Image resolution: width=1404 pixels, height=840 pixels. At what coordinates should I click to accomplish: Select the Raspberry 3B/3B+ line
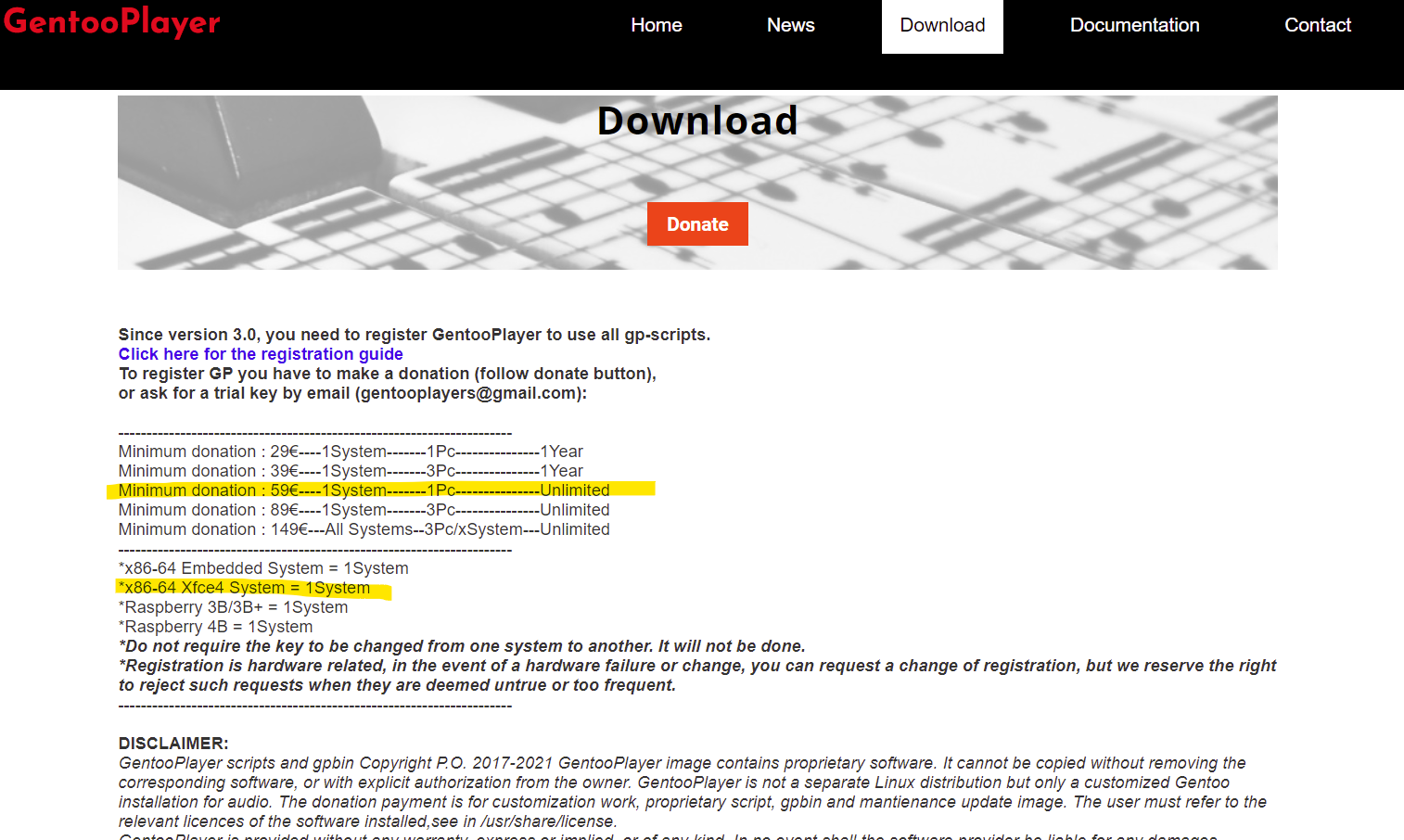pyautogui.click(x=234, y=607)
